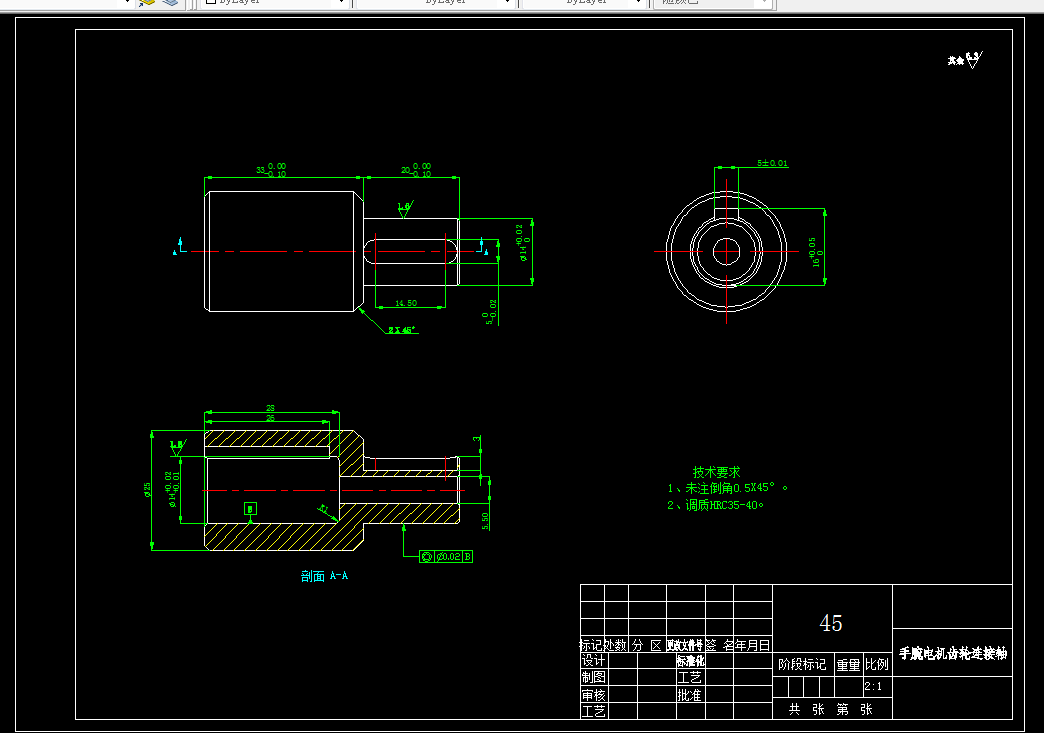Select the 制图 cell in title block
The width and height of the screenshot is (1044, 733).
coord(593,677)
